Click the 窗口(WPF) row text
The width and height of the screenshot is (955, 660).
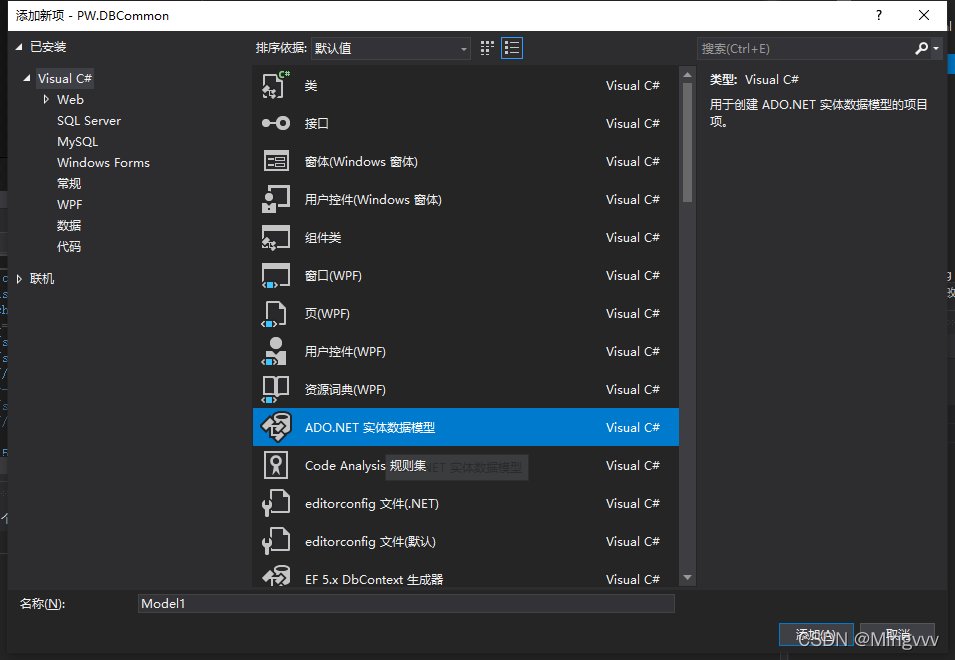tap(333, 276)
